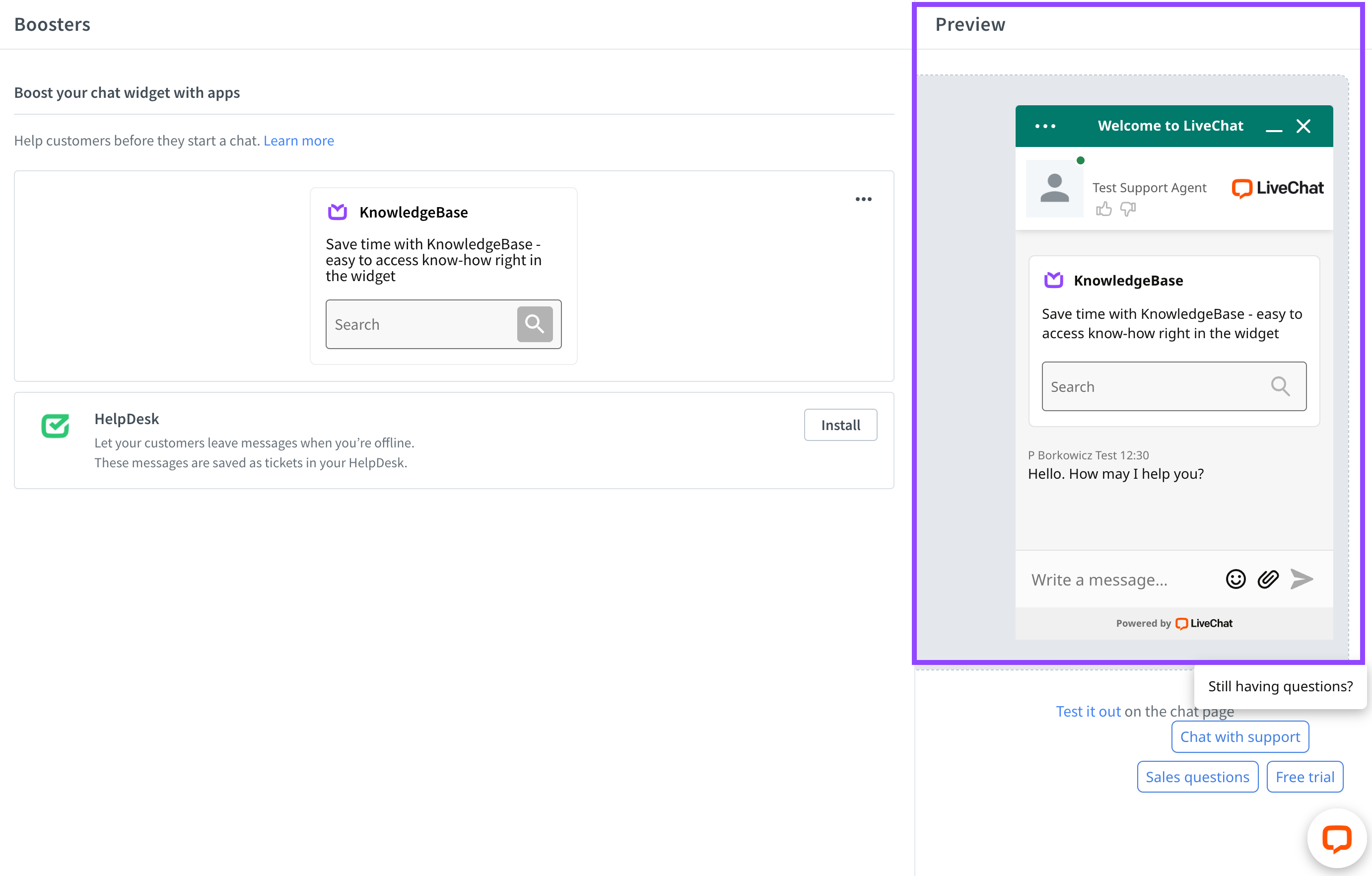Click the Sales questions button
The height and width of the screenshot is (876, 1372).
(x=1197, y=777)
